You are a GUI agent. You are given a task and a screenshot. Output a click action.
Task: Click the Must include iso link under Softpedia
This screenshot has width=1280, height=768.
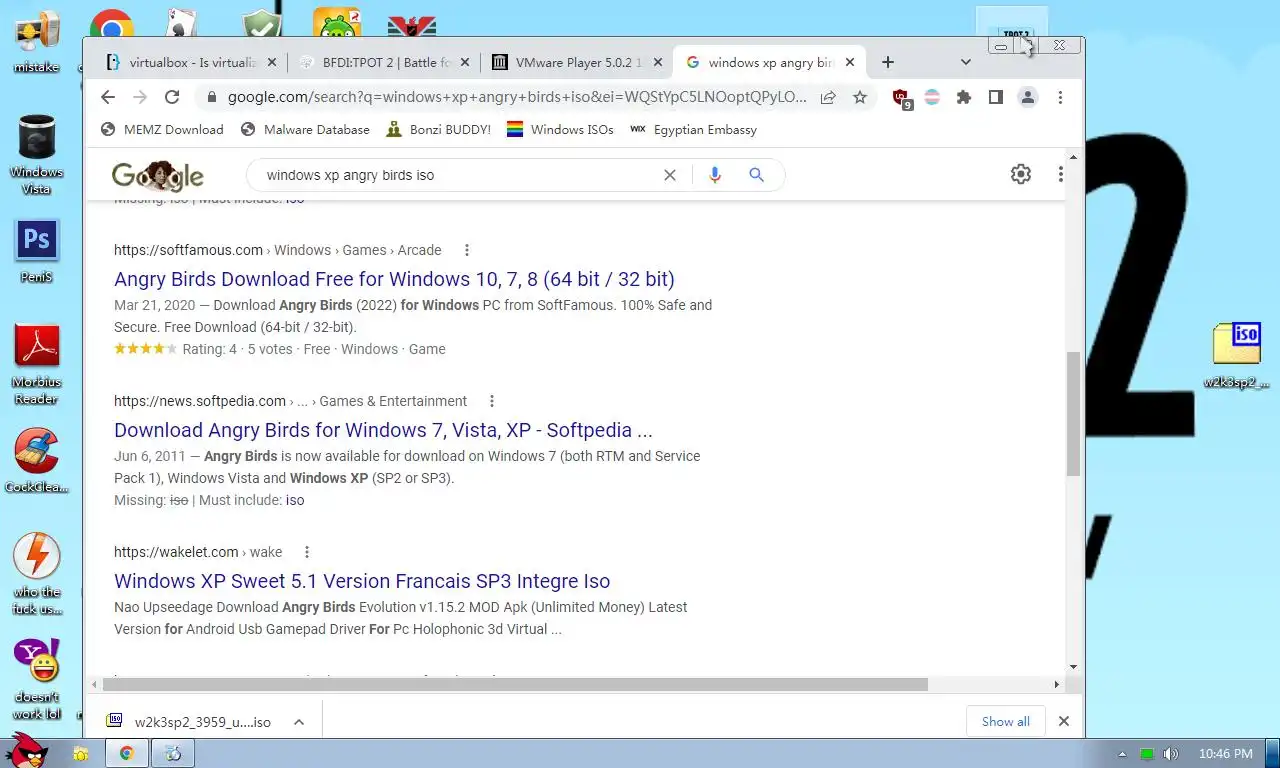[x=295, y=500]
